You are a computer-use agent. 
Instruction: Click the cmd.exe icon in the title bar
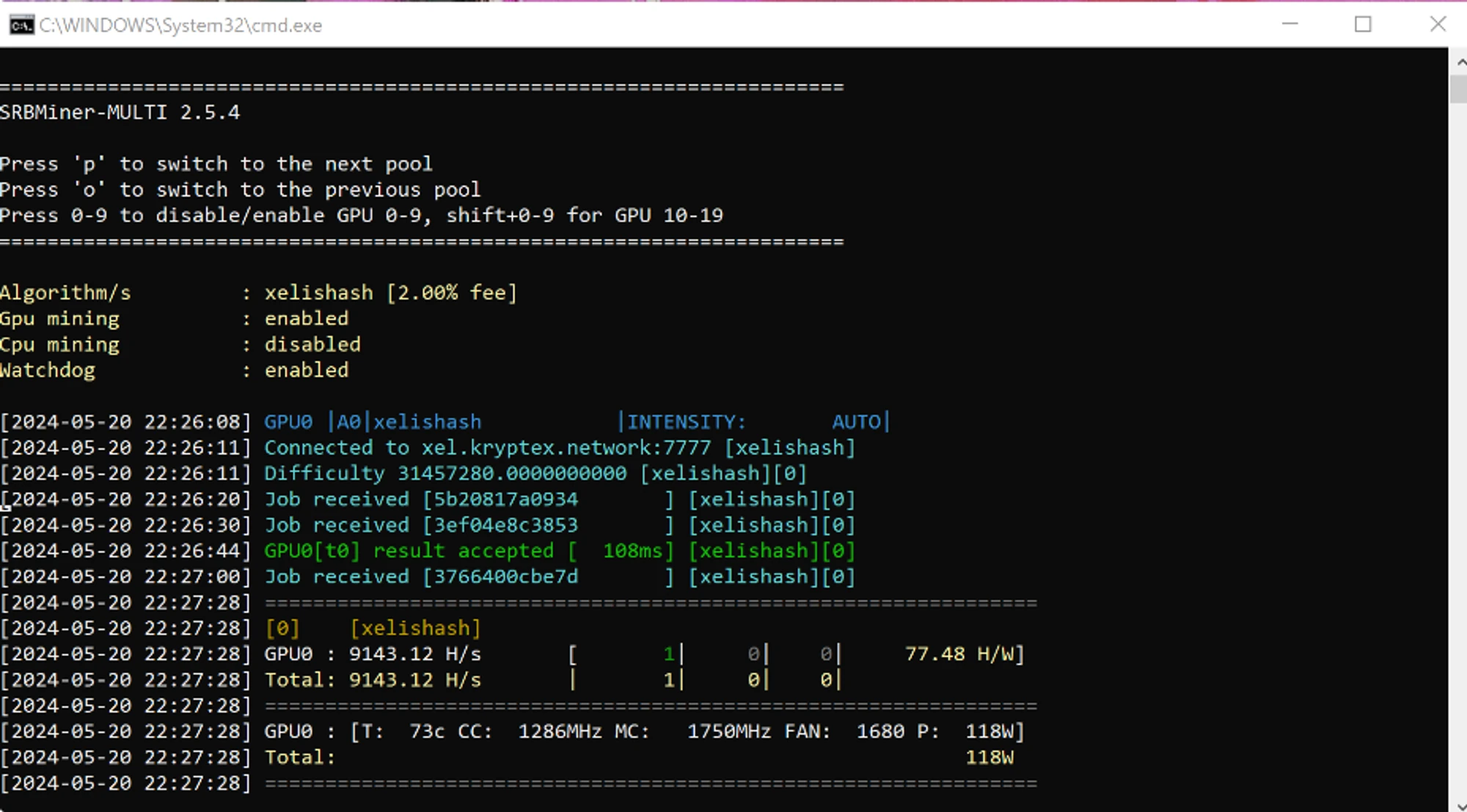click(x=21, y=26)
